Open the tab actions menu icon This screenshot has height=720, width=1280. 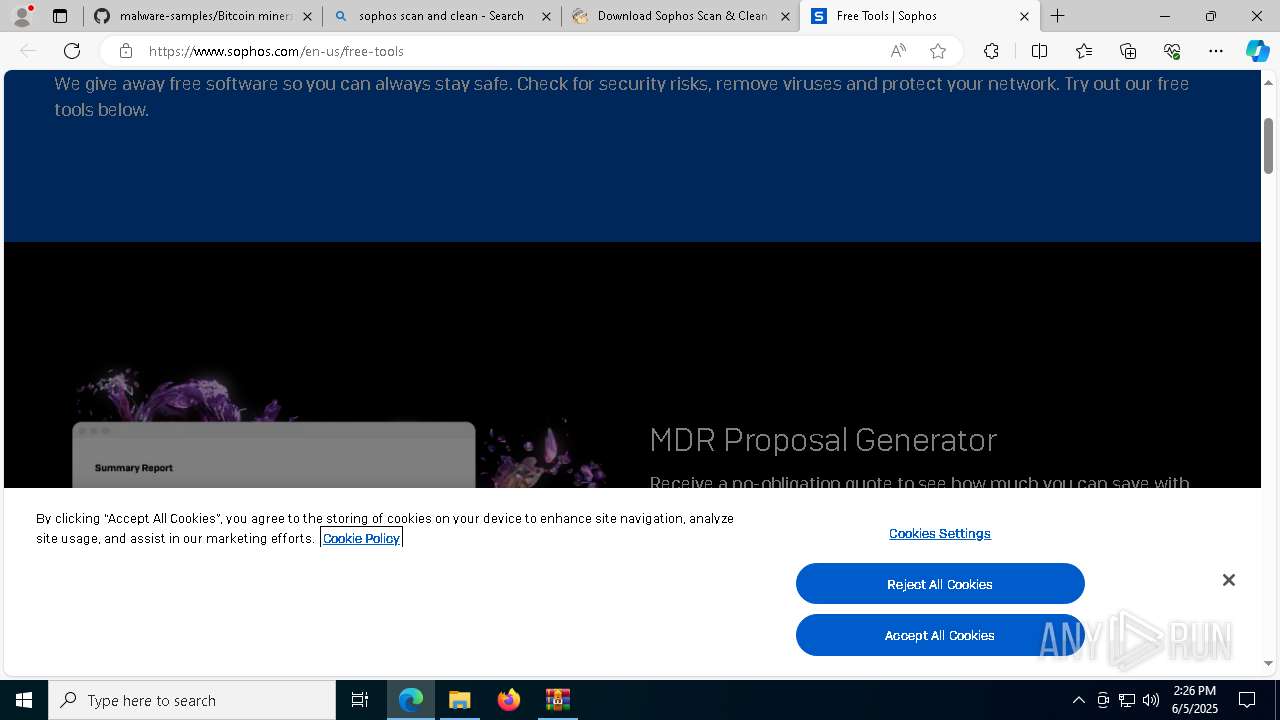click(60, 16)
